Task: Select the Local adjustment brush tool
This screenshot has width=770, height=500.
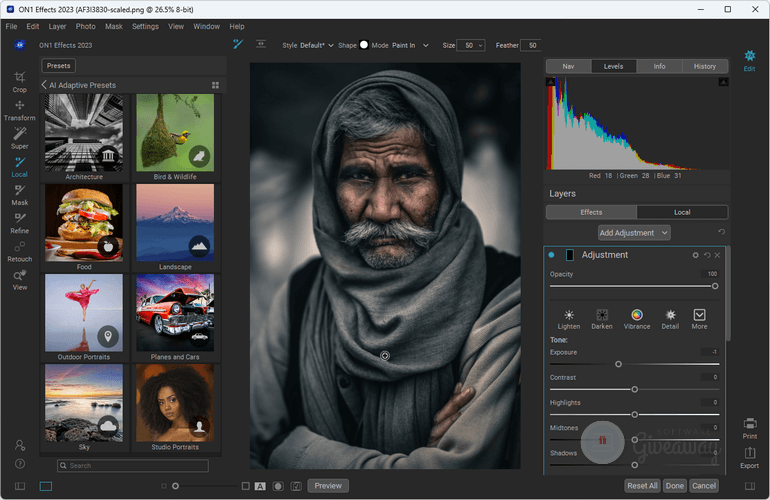Action: point(20,167)
